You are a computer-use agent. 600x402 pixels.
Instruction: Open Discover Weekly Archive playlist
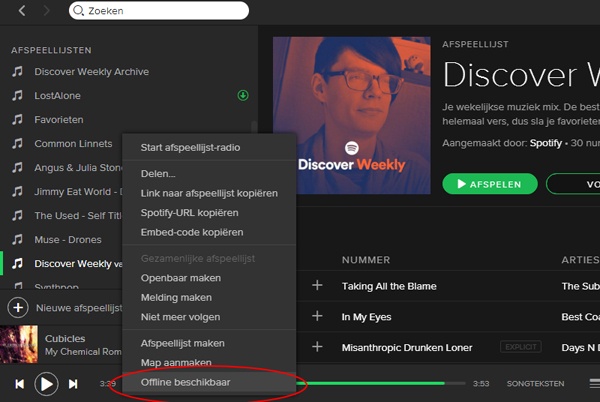click(91, 72)
